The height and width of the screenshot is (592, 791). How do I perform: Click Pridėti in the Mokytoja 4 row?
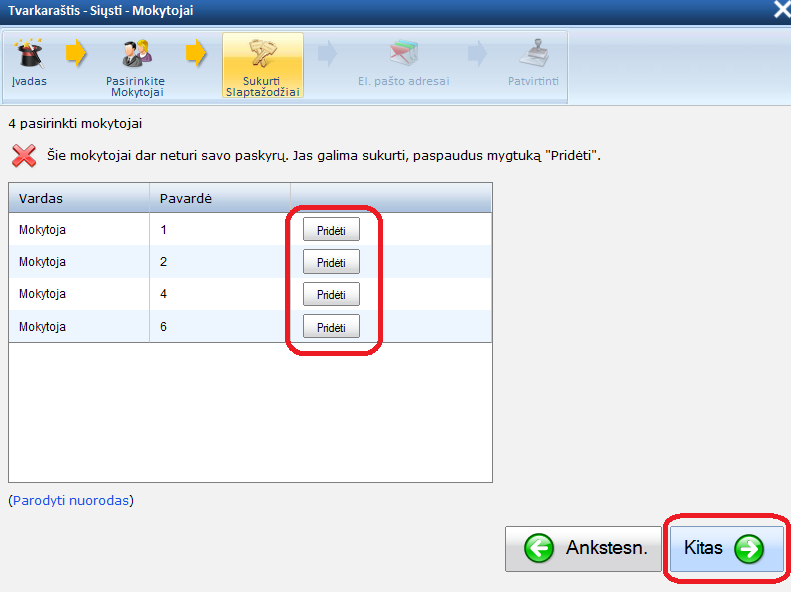click(331, 294)
